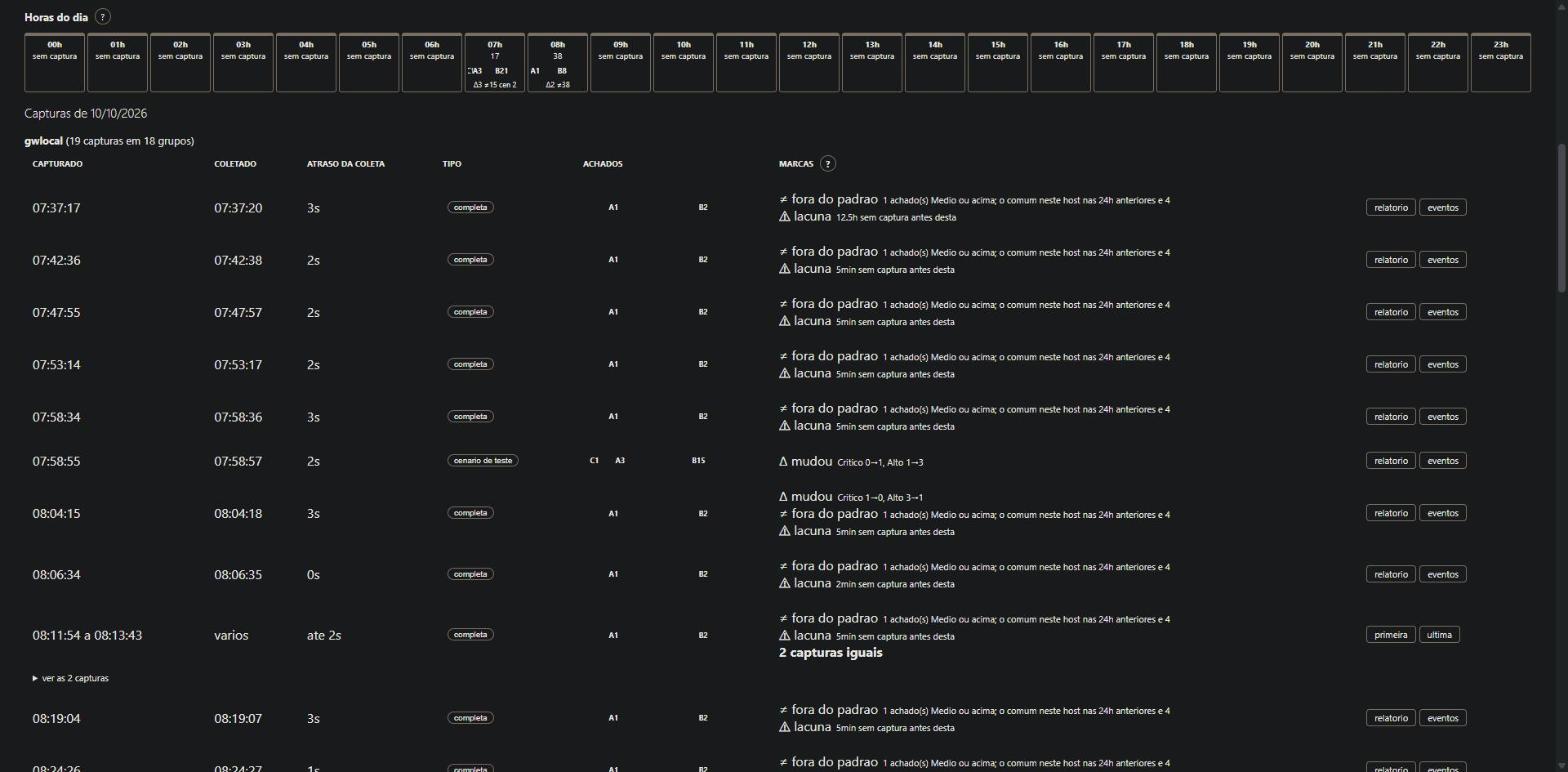Image resolution: width=1568 pixels, height=772 pixels.
Task: Expand 'ver as 2 capturas'
Action: 71,678
